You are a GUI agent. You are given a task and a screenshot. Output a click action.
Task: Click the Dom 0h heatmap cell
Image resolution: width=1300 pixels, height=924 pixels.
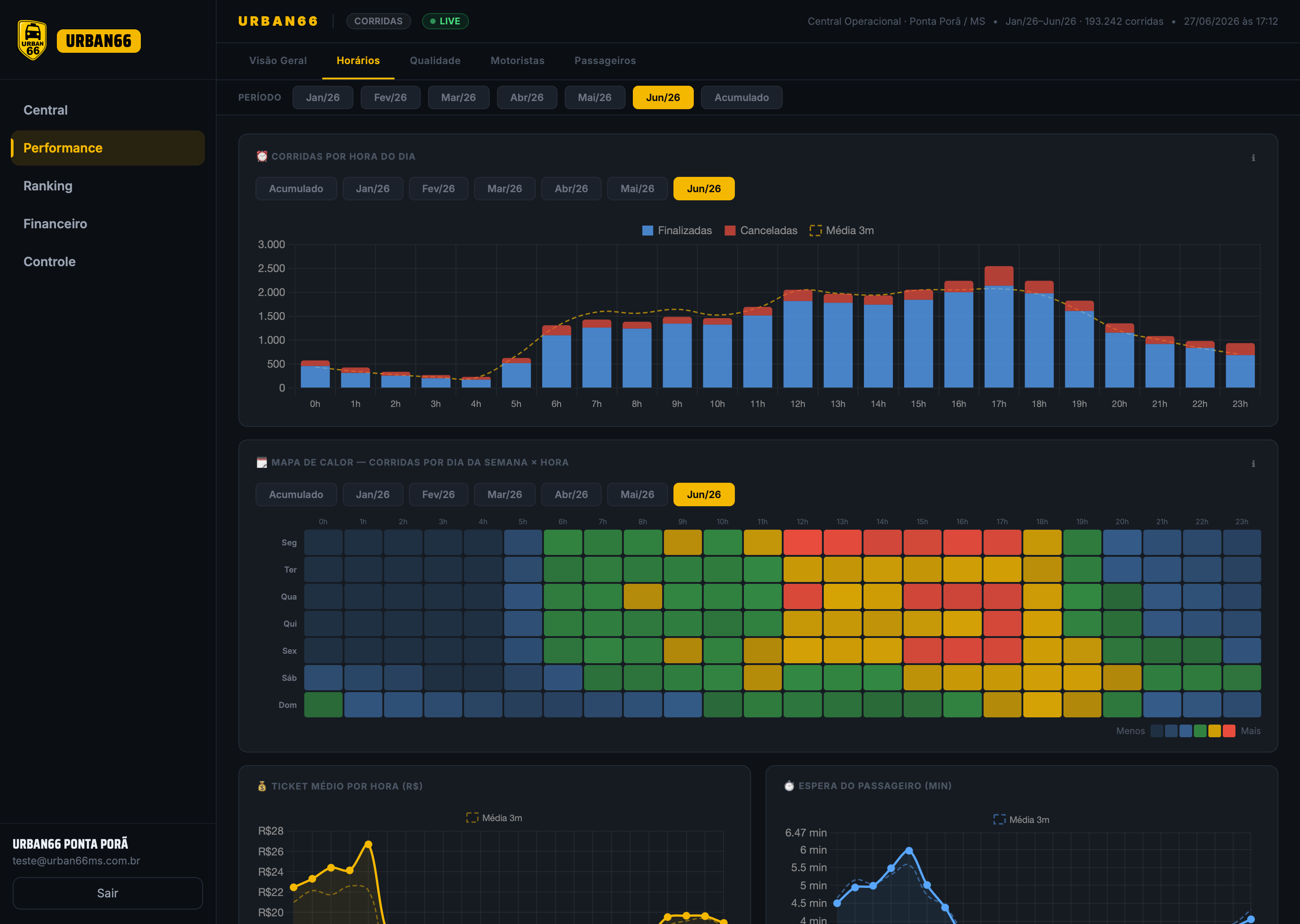pyautogui.click(x=323, y=704)
